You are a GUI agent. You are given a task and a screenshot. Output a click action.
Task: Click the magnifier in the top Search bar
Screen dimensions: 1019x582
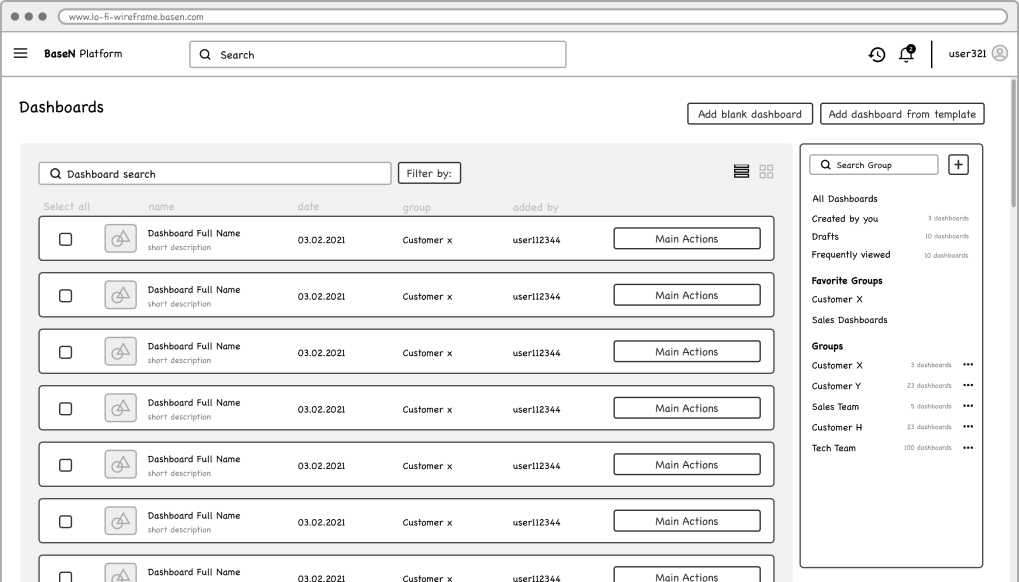tap(205, 55)
